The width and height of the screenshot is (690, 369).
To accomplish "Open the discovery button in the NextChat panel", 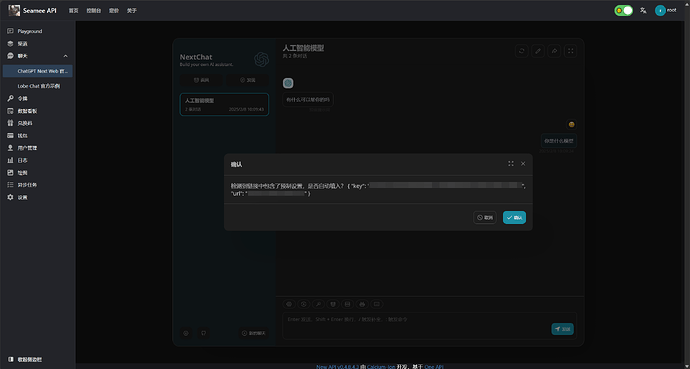I will pyautogui.click(x=248, y=80).
